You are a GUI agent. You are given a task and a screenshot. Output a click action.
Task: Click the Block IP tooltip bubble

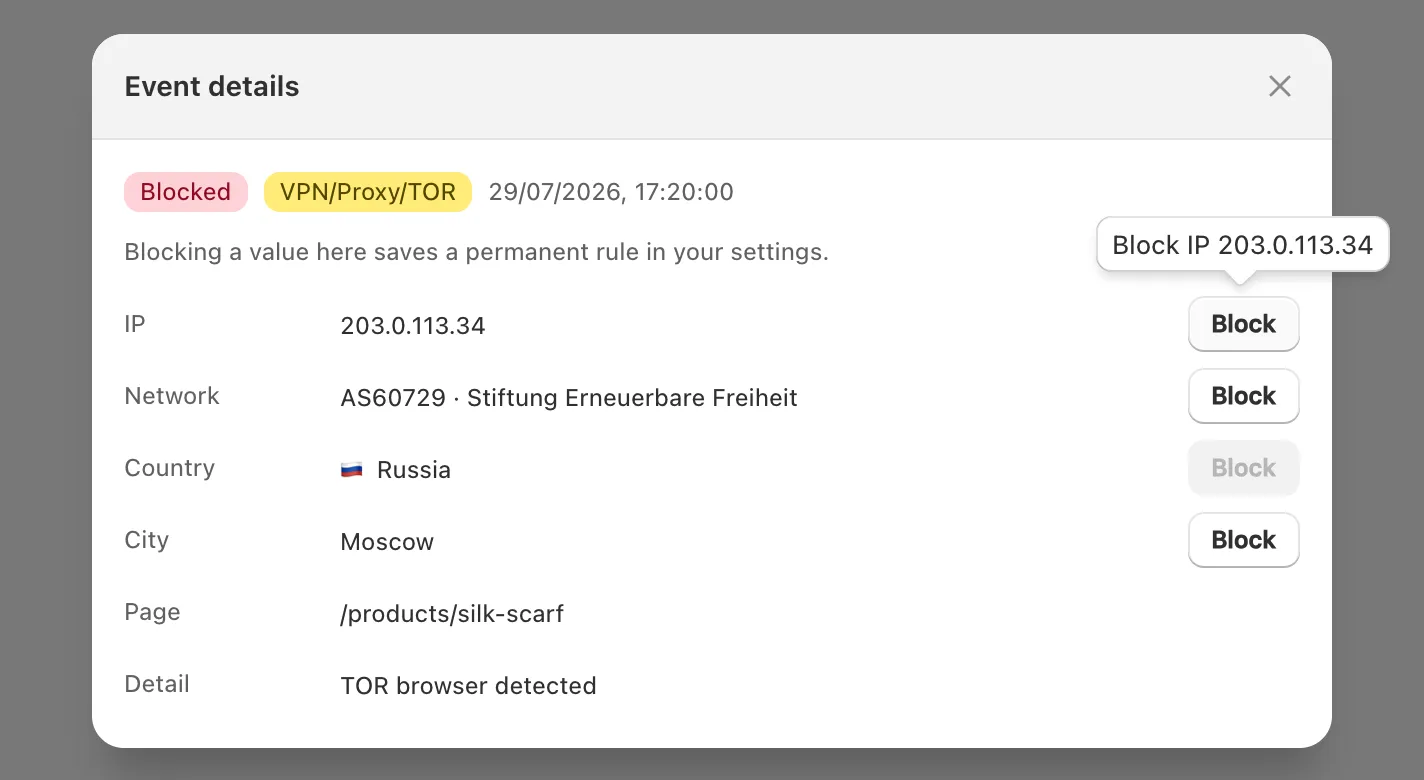tap(1242, 245)
